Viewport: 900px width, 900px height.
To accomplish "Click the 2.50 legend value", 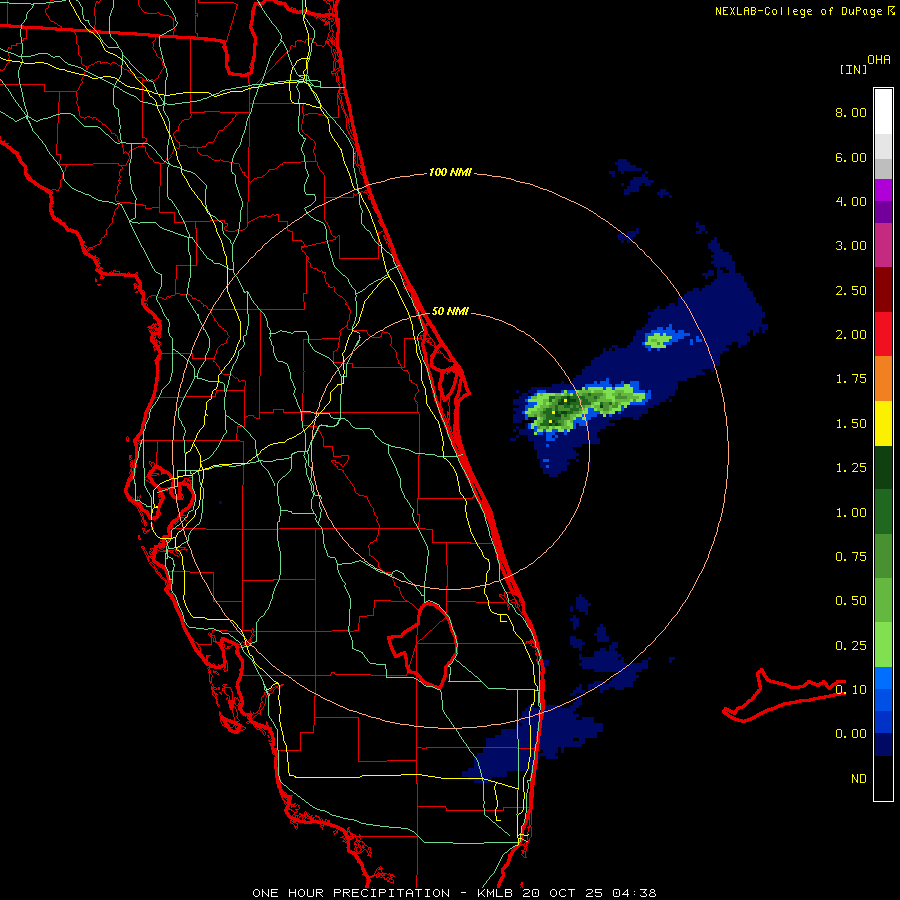I will pyautogui.click(x=851, y=290).
